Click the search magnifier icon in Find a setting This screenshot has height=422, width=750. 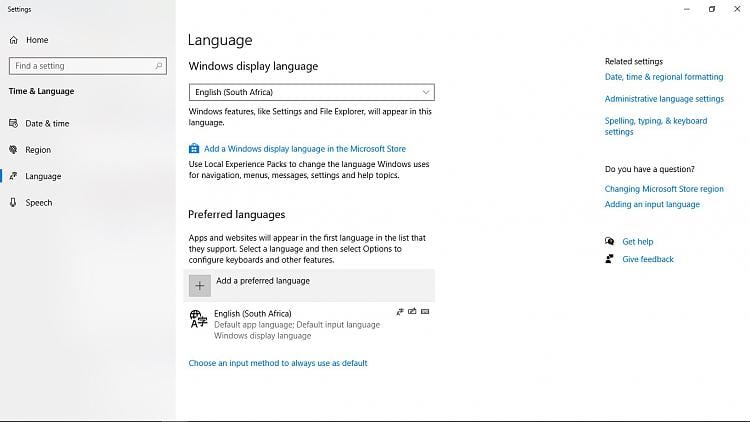159,66
